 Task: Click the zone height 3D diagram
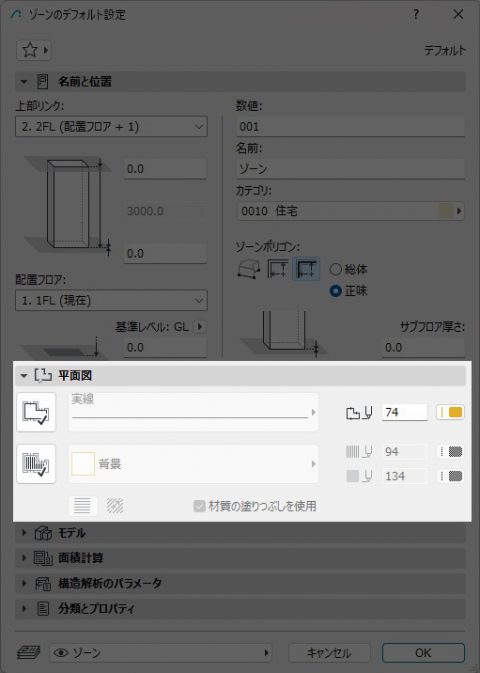(69, 205)
